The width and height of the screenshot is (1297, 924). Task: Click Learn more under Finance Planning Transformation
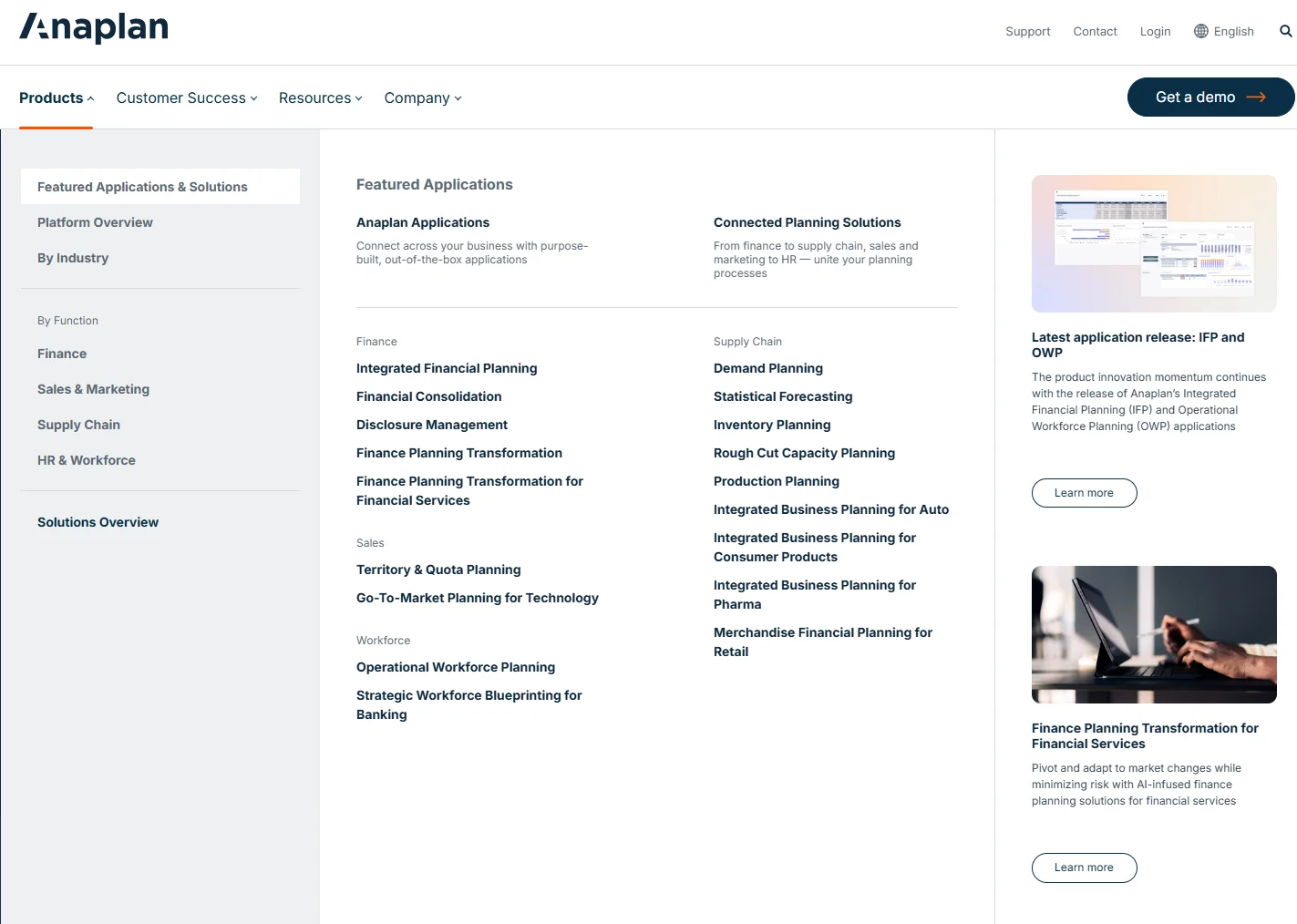1084,868
